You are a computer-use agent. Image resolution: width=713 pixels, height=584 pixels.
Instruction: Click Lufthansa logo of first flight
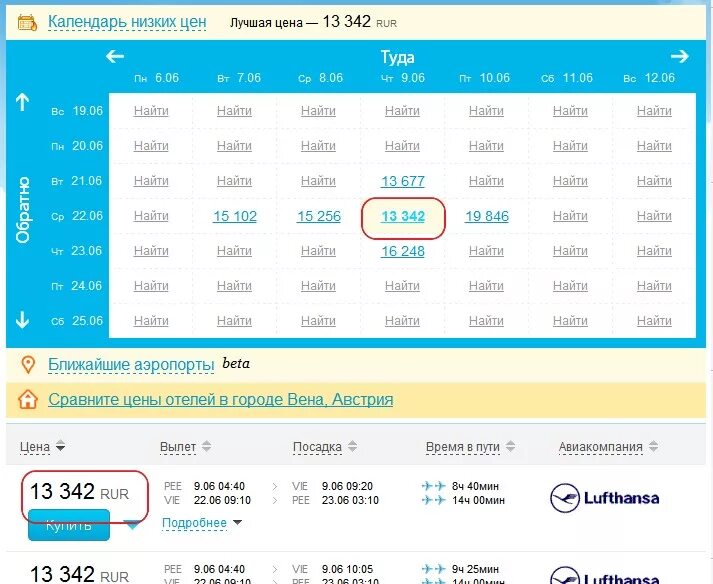(604, 498)
